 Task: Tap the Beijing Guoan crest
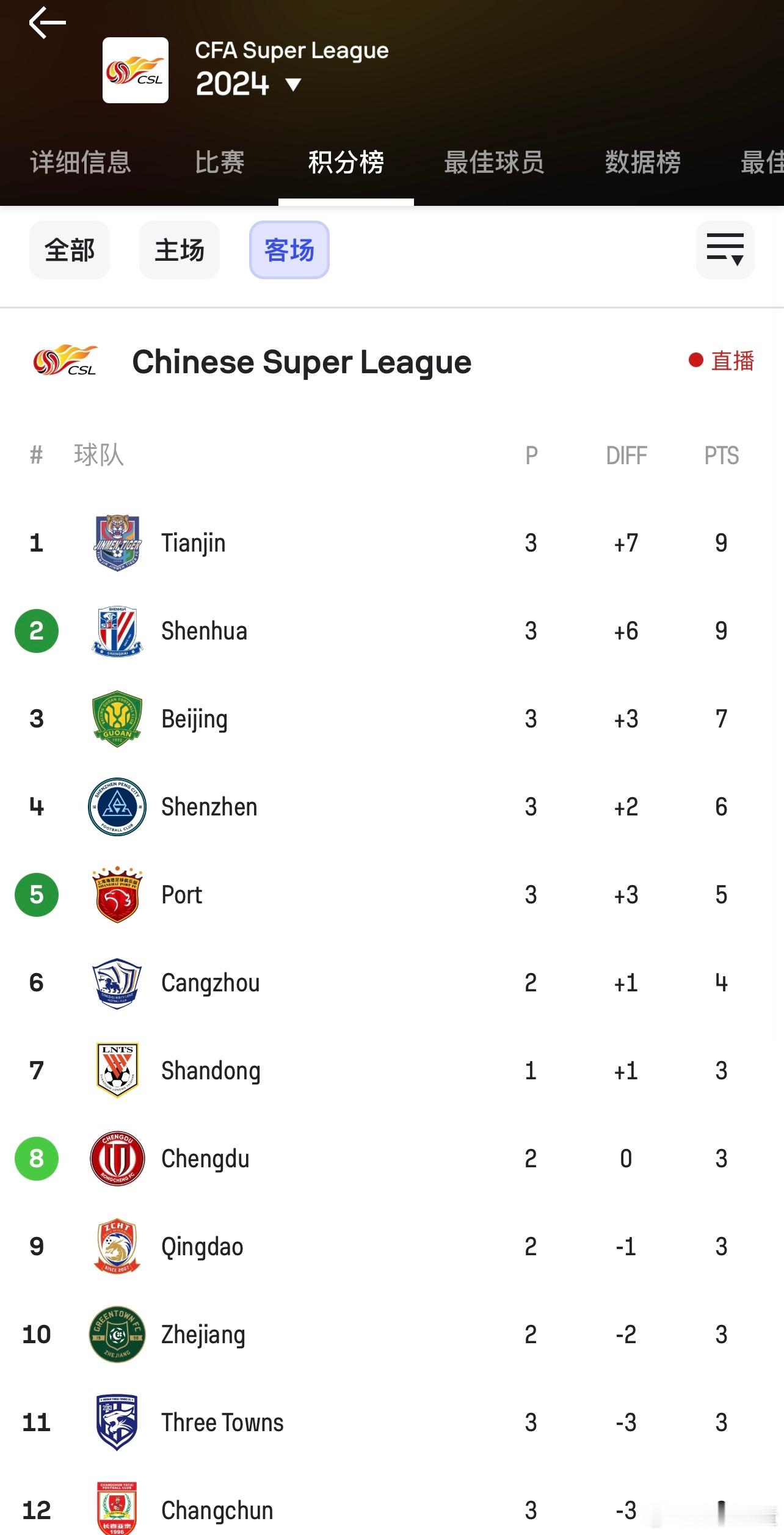click(x=117, y=719)
